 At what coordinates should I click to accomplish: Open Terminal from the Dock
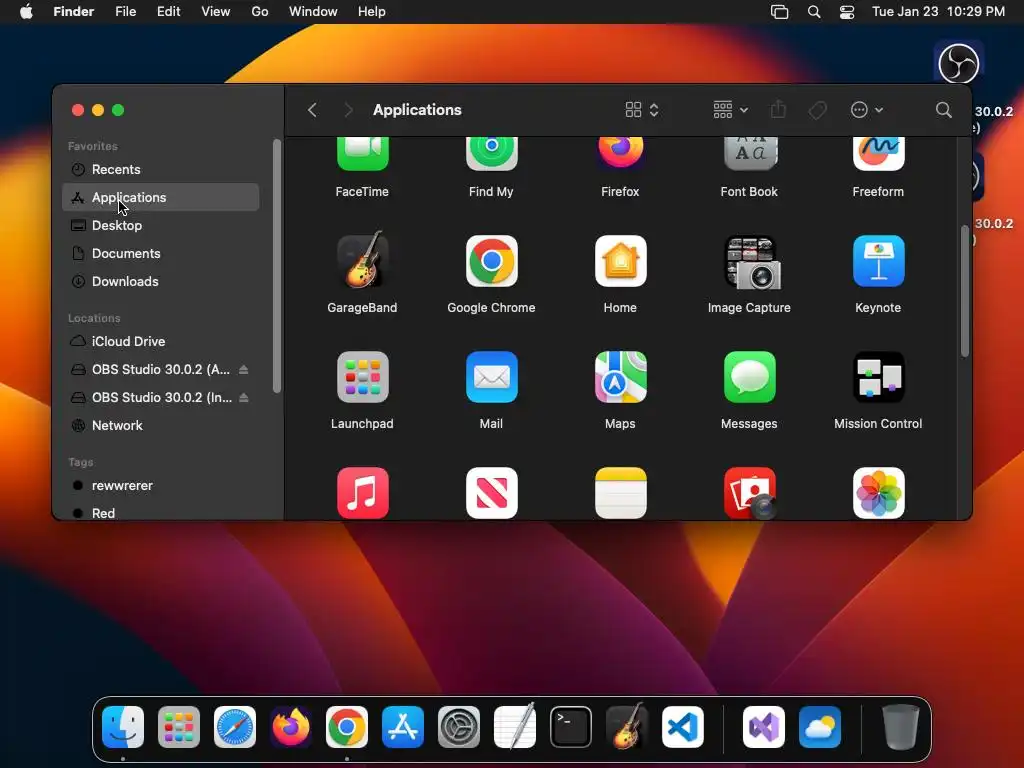coord(571,727)
